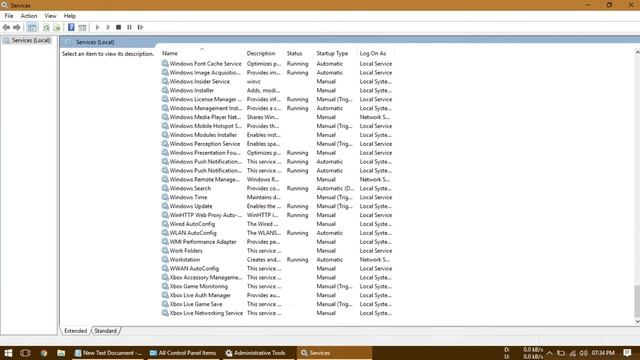The height and width of the screenshot is (360, 640).
Task: Select the Workstation service
Action: [x=277, y=260]
